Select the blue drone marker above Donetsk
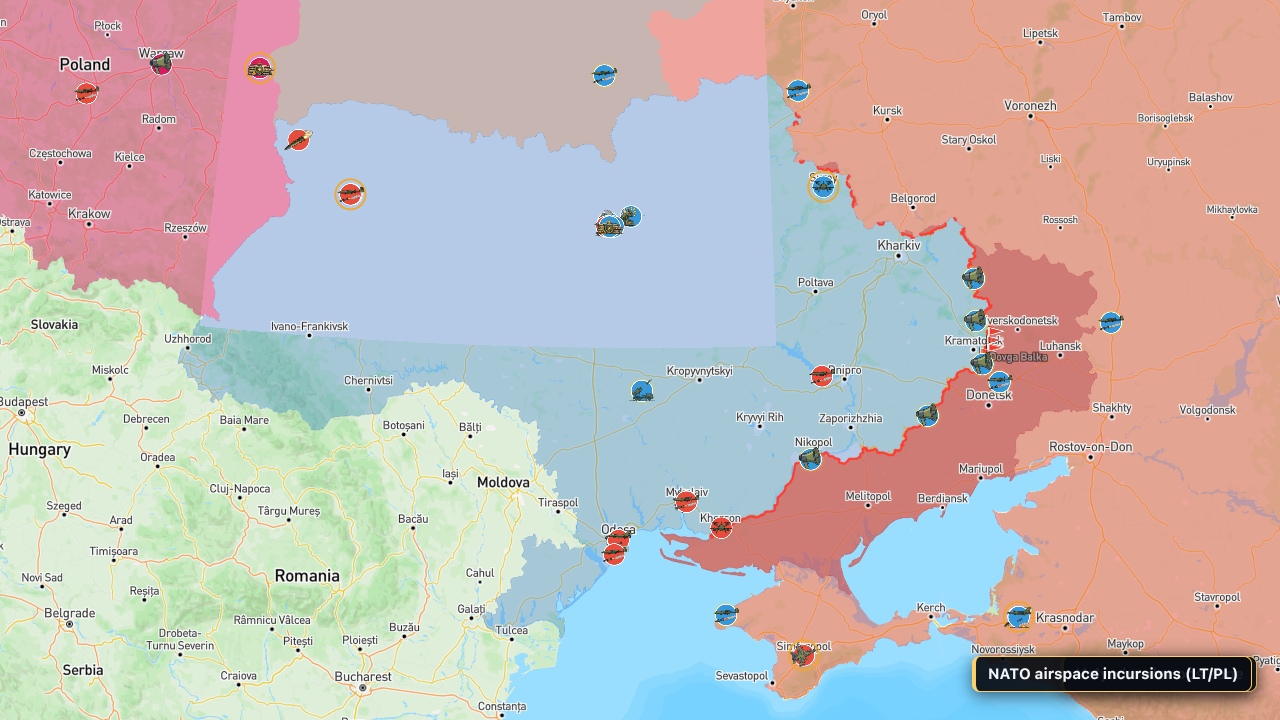1280x720 pixels. (x=999, y=381)
